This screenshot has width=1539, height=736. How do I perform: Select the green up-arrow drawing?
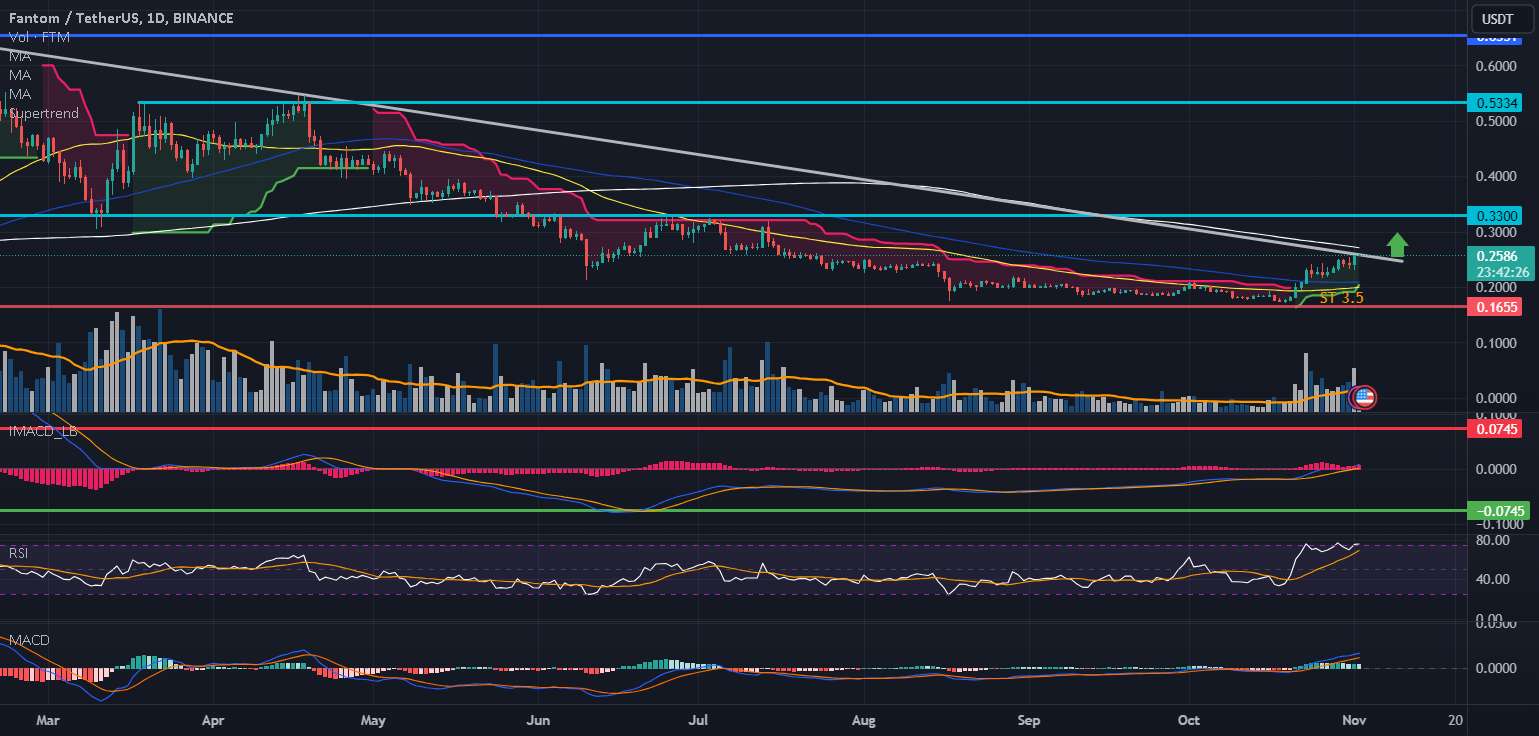pos(1397,244)
